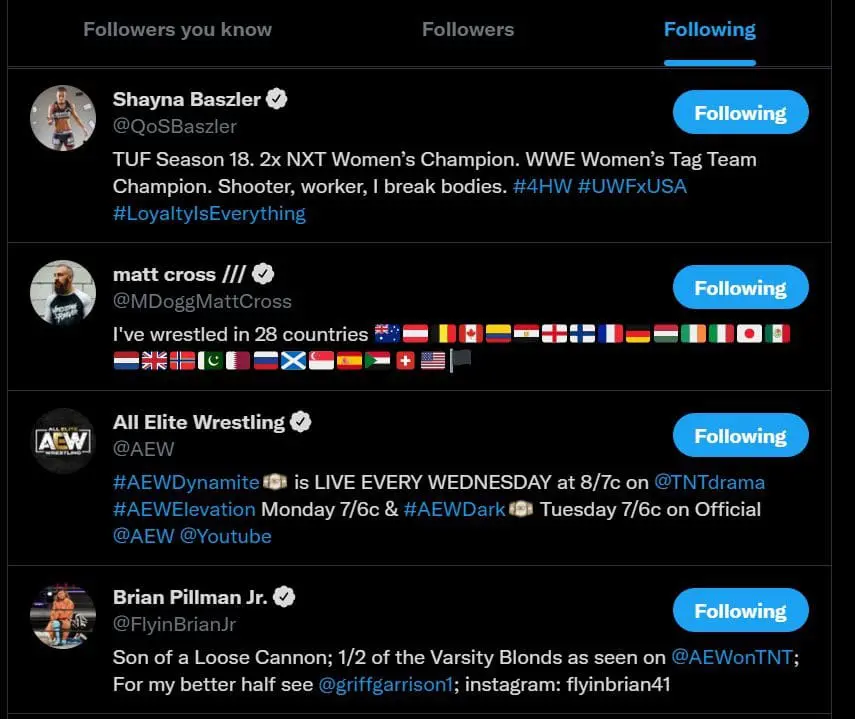Click matt cross's profile avatar
The height and width of the screenshot is (719, 855).
tap(63, 292)
